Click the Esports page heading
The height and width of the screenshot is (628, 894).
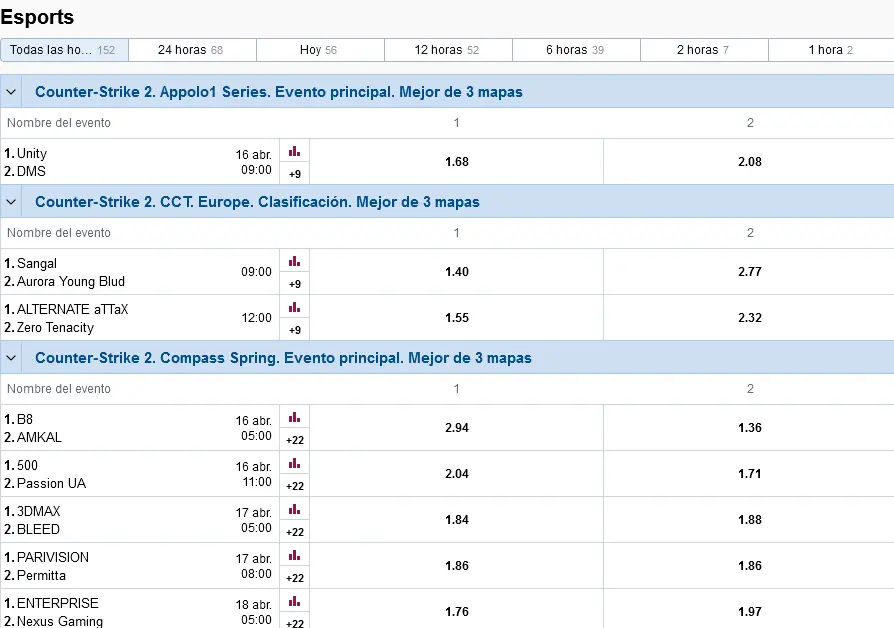coord(37,17)
